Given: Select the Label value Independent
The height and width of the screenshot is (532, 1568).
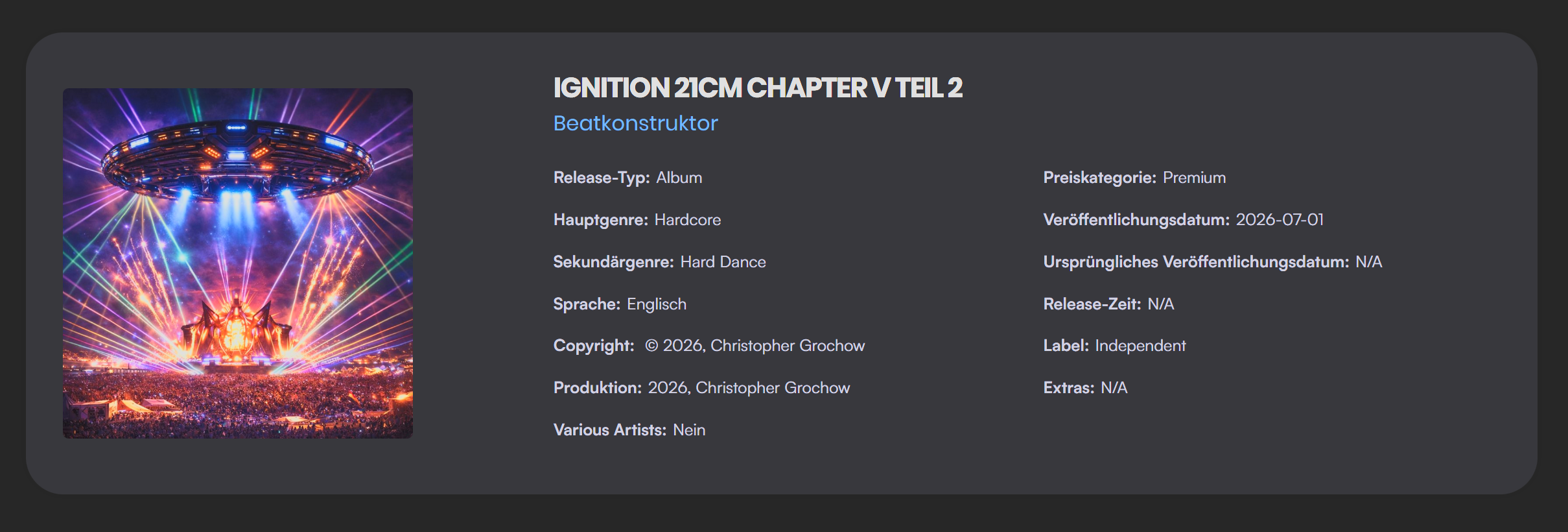Looking at the screenshot, I should (1140, 346).
